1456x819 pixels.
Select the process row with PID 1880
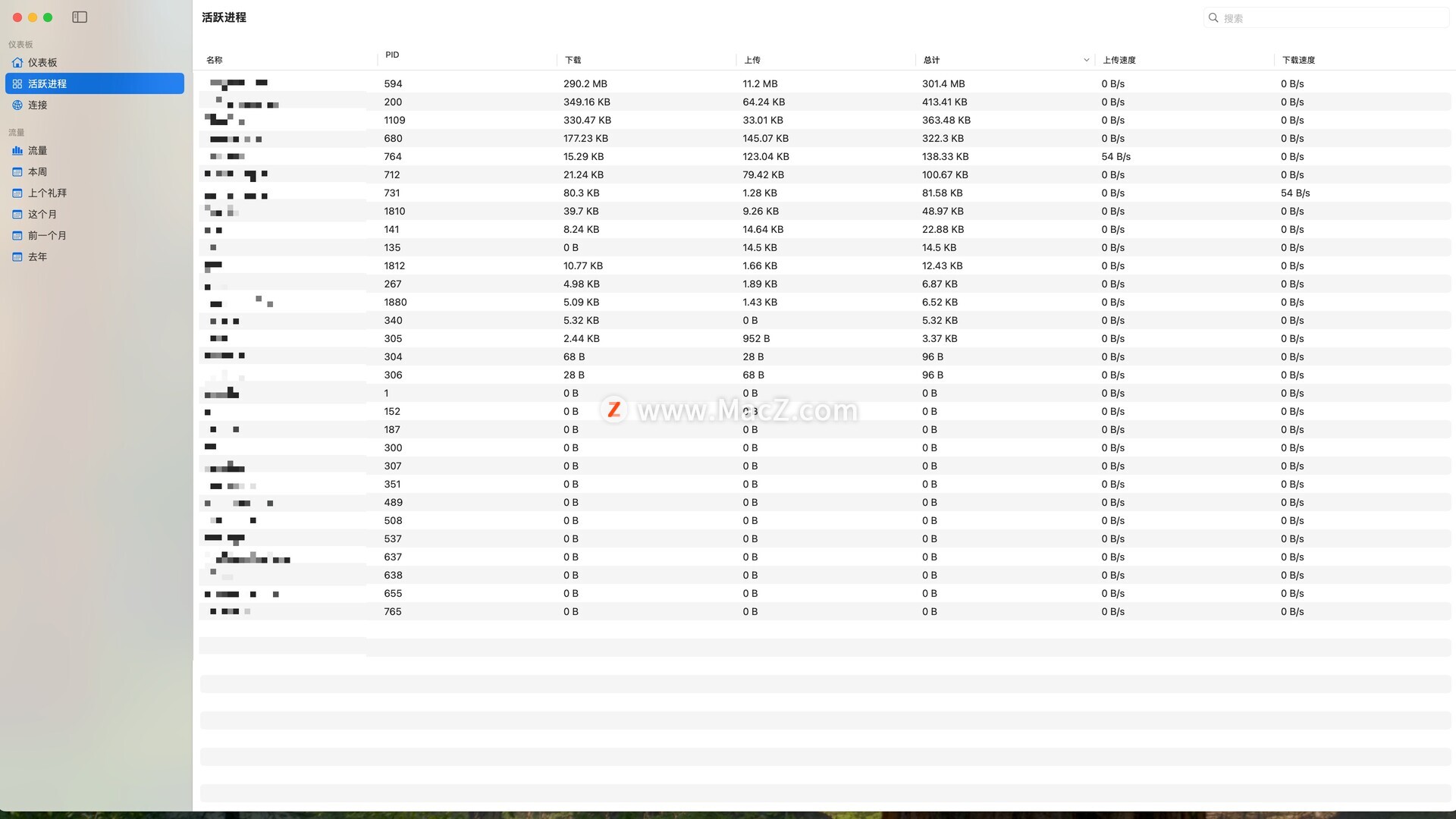395,302
